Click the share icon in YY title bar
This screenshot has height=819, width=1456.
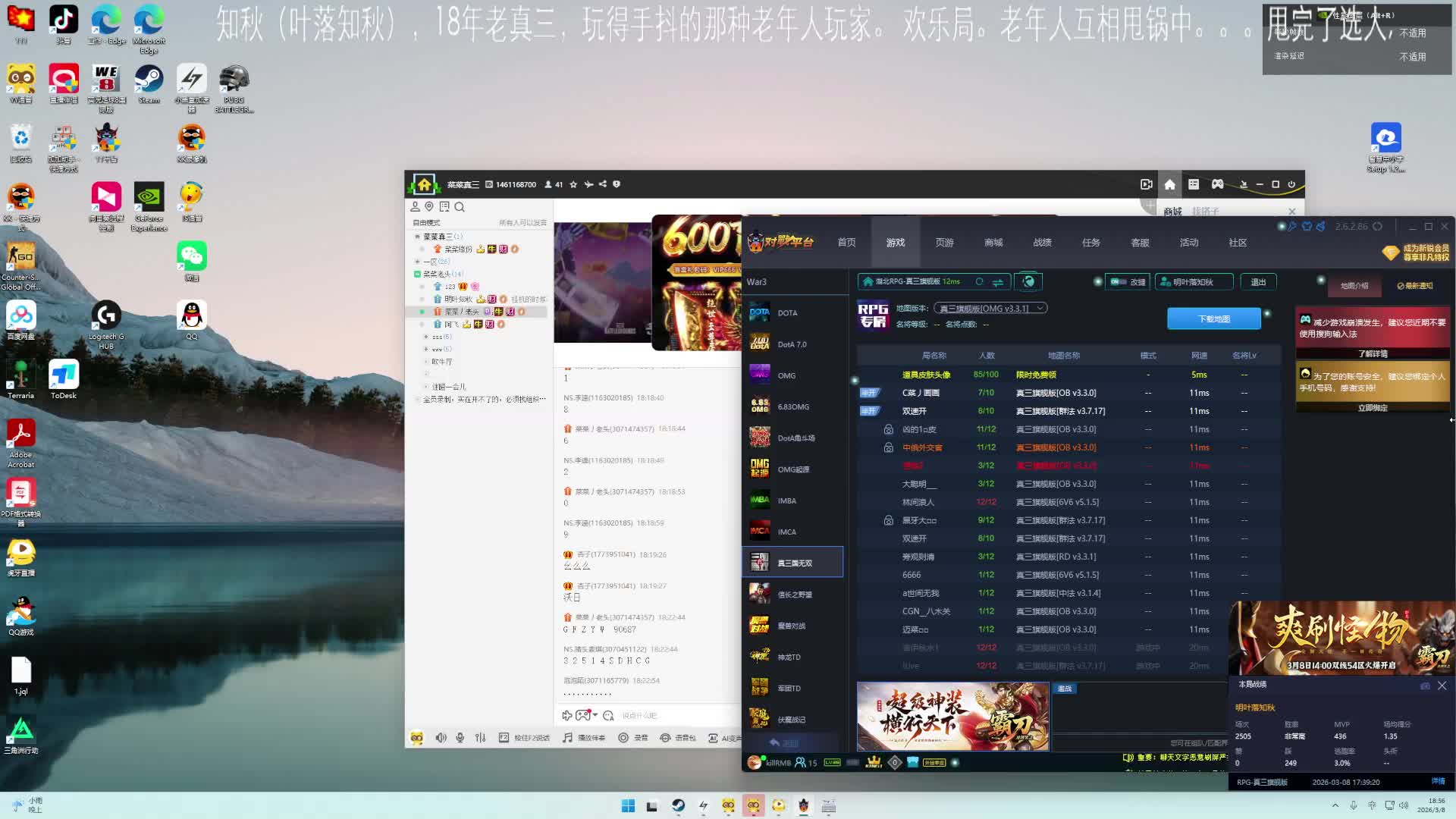[x=603, y=184]
